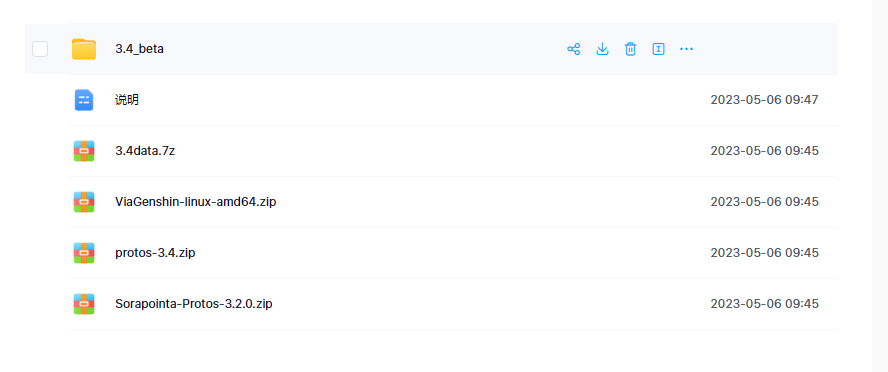The width and height of the screenshot is (888, 372).
Task: Click the 说明 modified date 2023-05-06 09:47
Action: coord(765,100)
